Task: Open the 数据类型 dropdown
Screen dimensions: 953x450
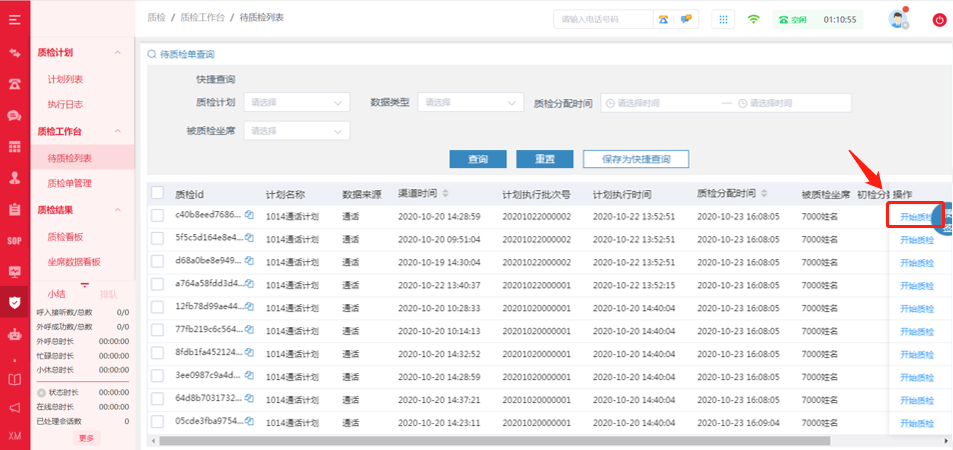Action: tap(471, 102)
